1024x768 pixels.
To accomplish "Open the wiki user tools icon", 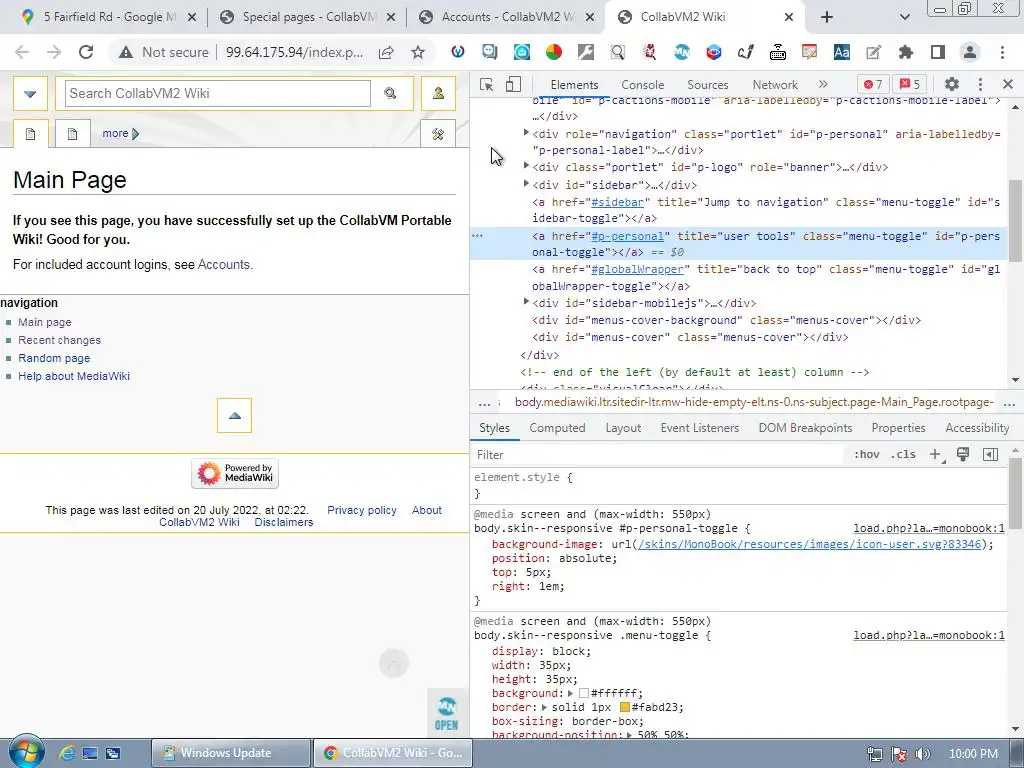I will click(x=438, y=93).
